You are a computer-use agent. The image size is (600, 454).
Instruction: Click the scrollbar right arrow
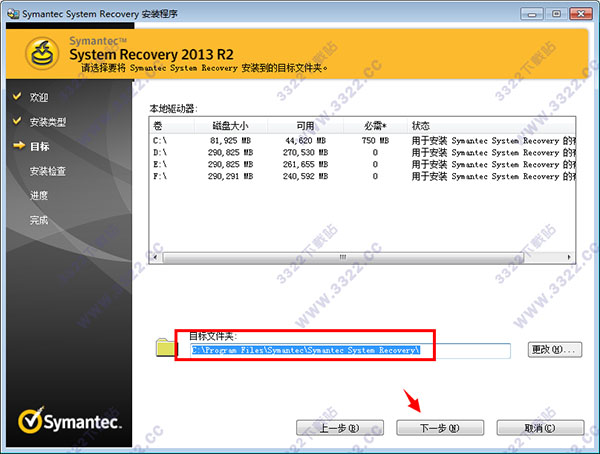(x=569, y=257)
